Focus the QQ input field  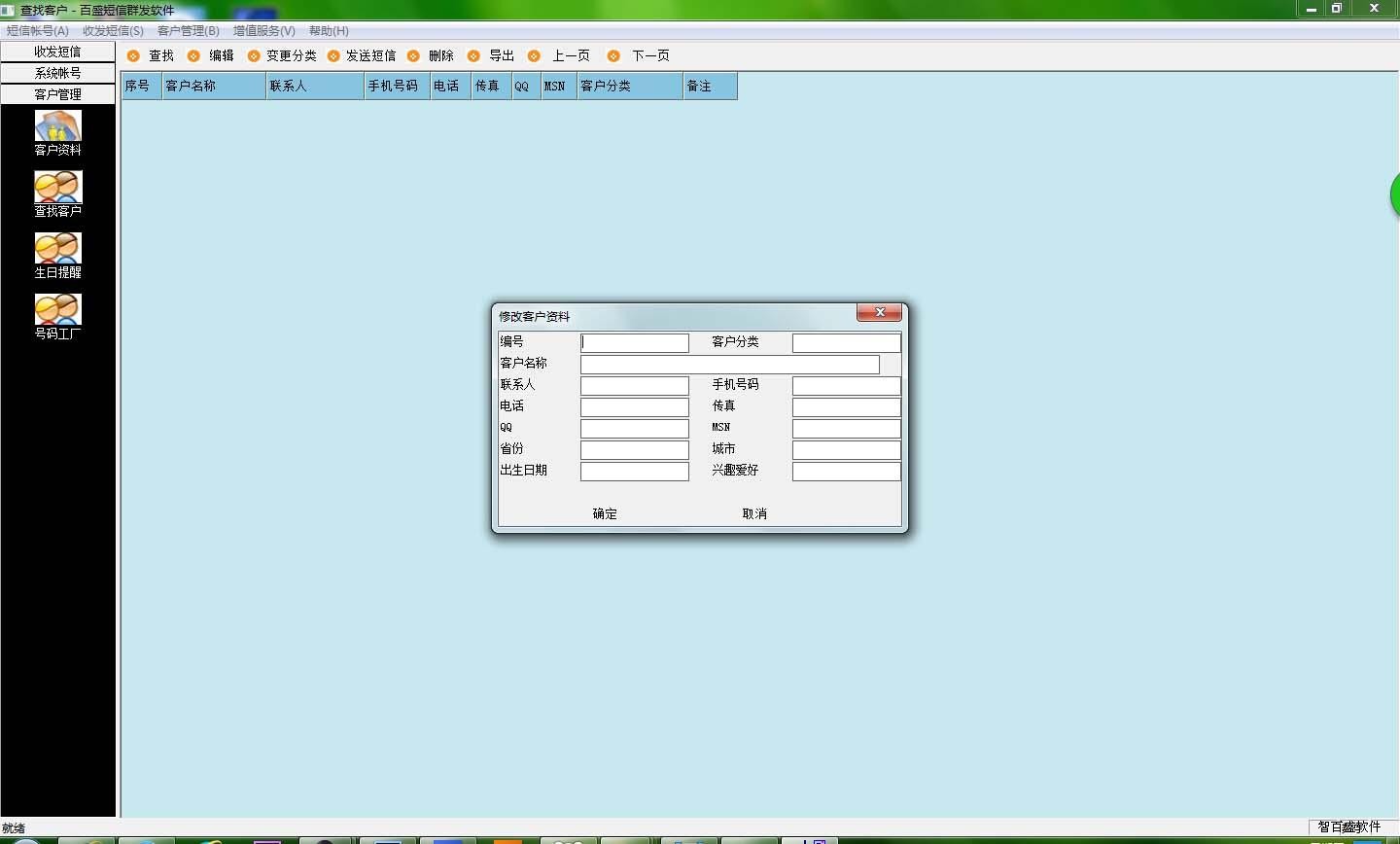click(x=635, y=428)
